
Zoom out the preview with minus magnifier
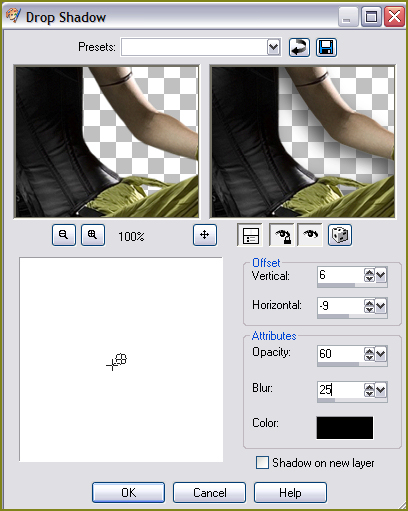[x=64, y=235]
